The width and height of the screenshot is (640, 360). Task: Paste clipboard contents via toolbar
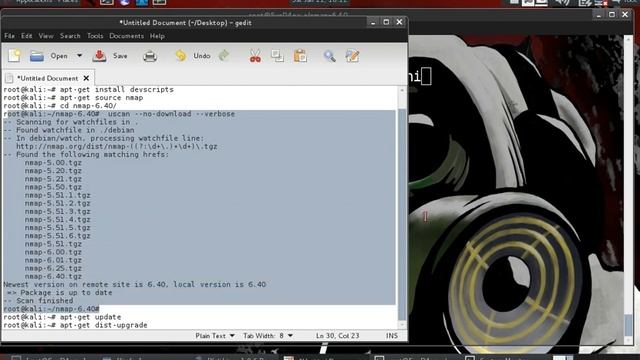300,56
